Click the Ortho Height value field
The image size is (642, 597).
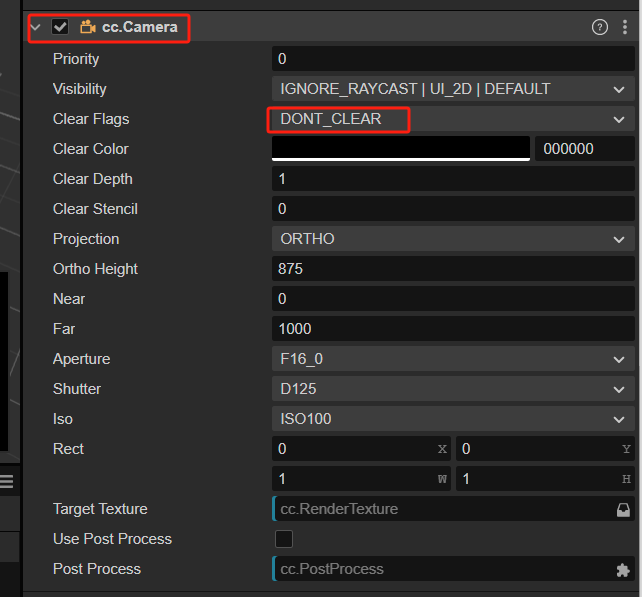453,269
